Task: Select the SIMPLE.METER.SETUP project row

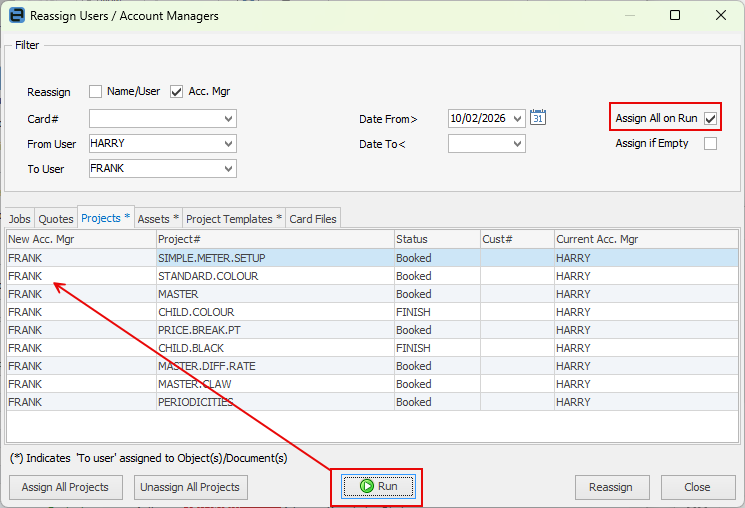Action: 372,258
